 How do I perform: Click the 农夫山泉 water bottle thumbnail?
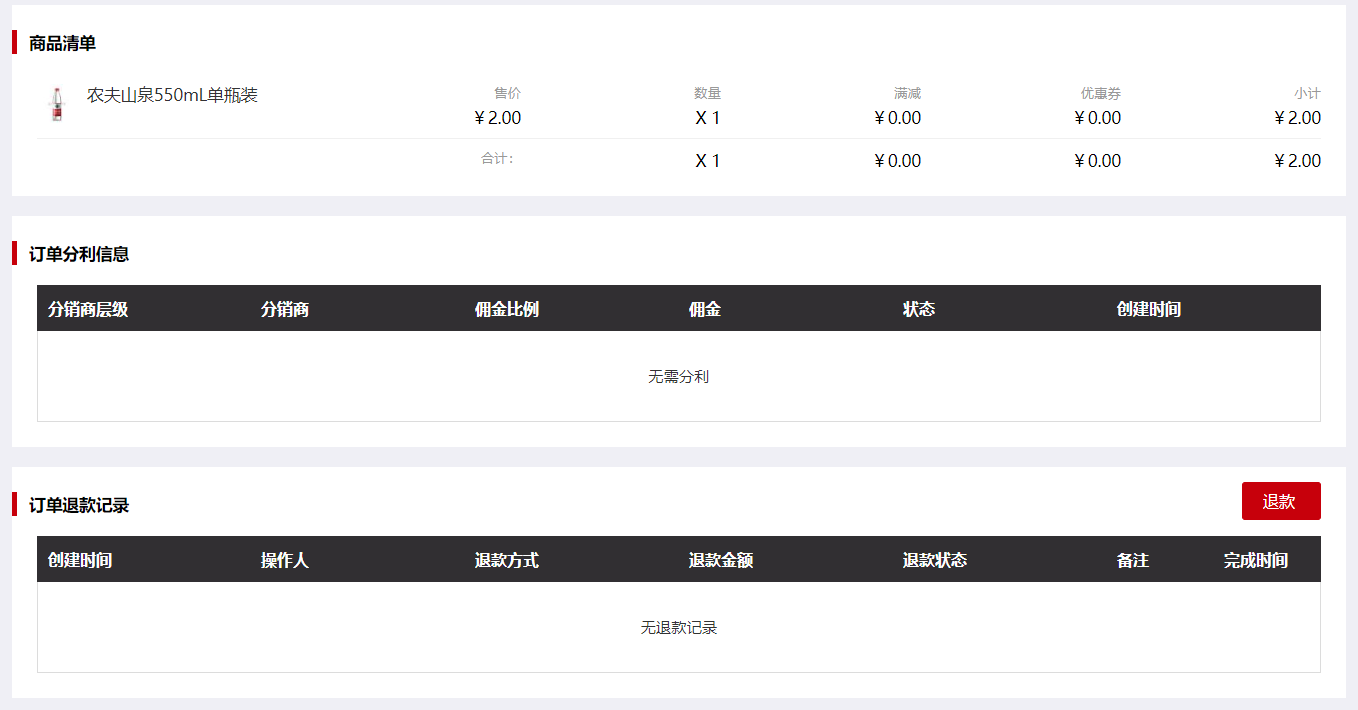tap(57, 104)
